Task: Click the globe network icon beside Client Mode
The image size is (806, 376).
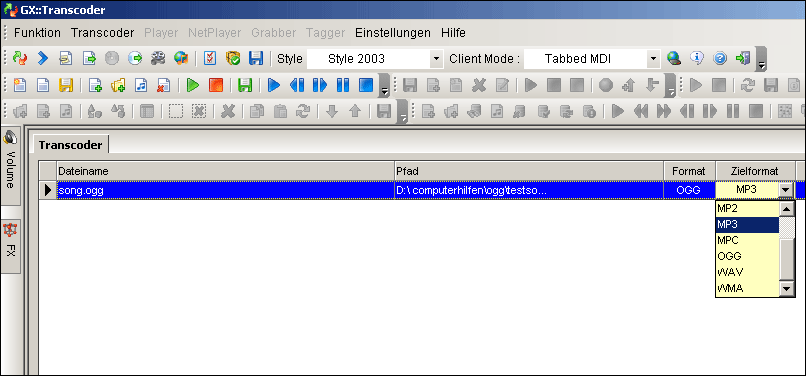Action: (674, 59)
